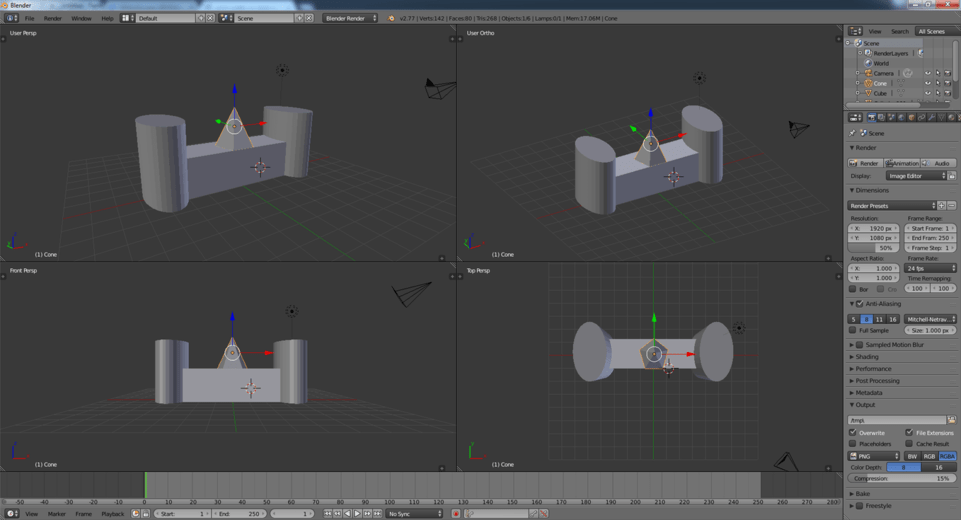Open the PNG file format dropdown
This screenshot has height=520, width=961.
[x=874, y=456]
